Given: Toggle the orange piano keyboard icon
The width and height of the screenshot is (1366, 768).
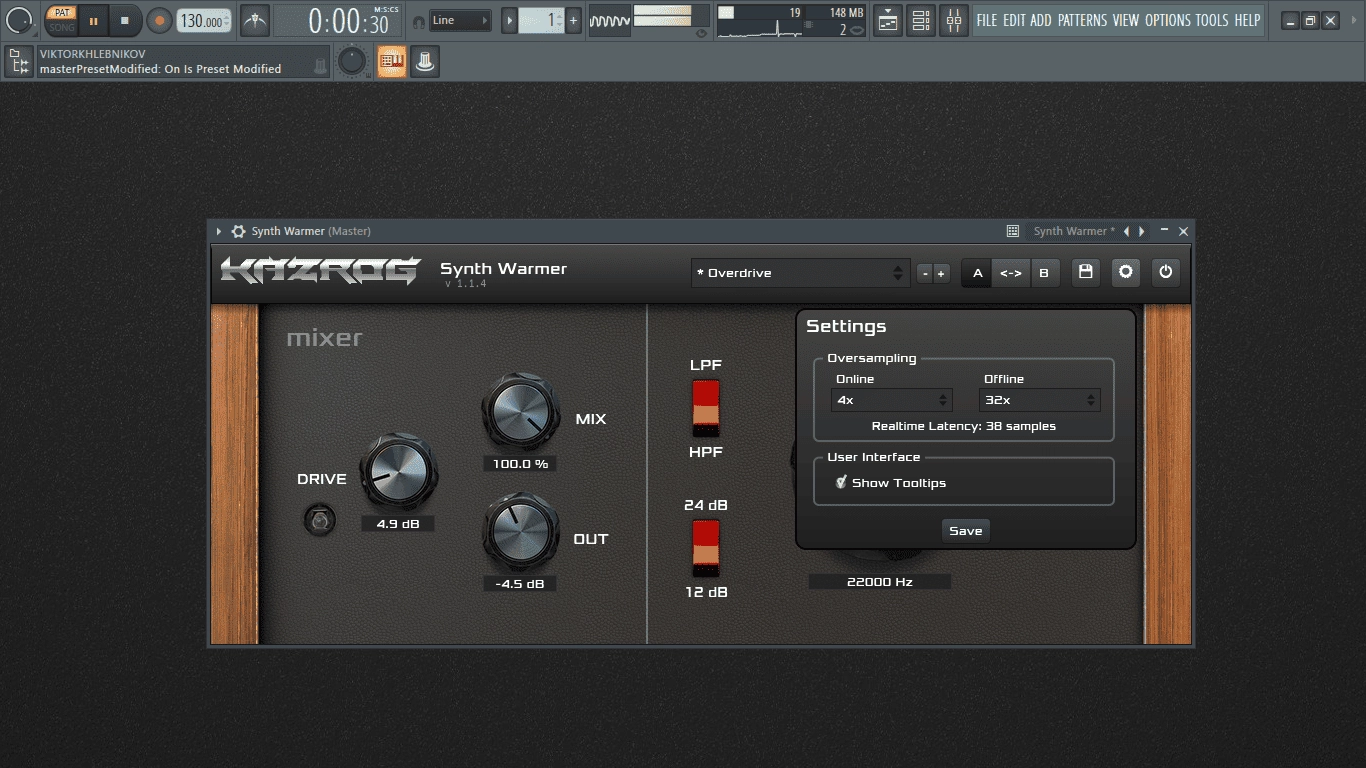Looking at the screenshot, I should [391, 62].
